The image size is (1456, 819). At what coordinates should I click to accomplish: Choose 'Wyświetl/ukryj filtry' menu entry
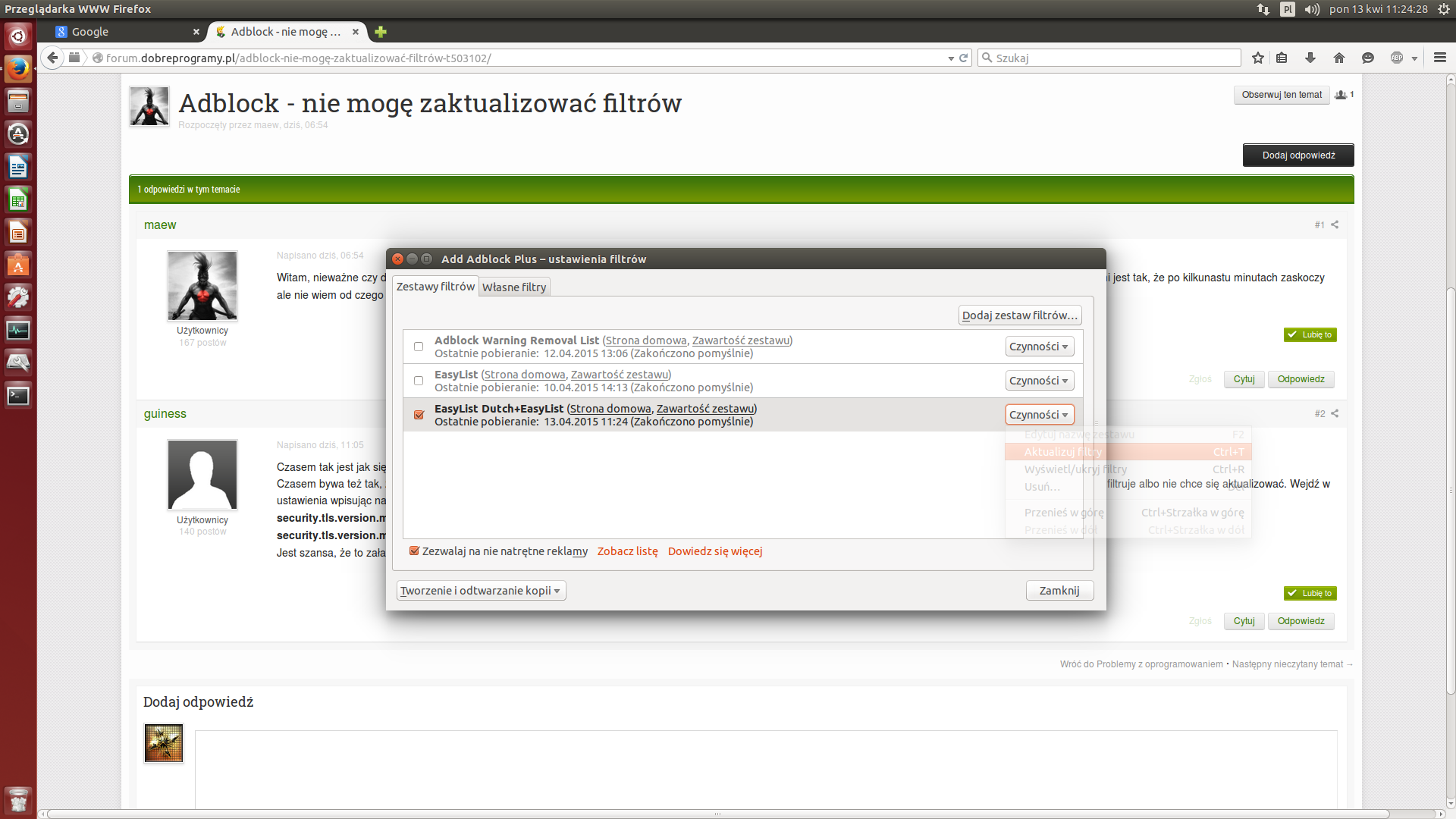(1128, 469)
